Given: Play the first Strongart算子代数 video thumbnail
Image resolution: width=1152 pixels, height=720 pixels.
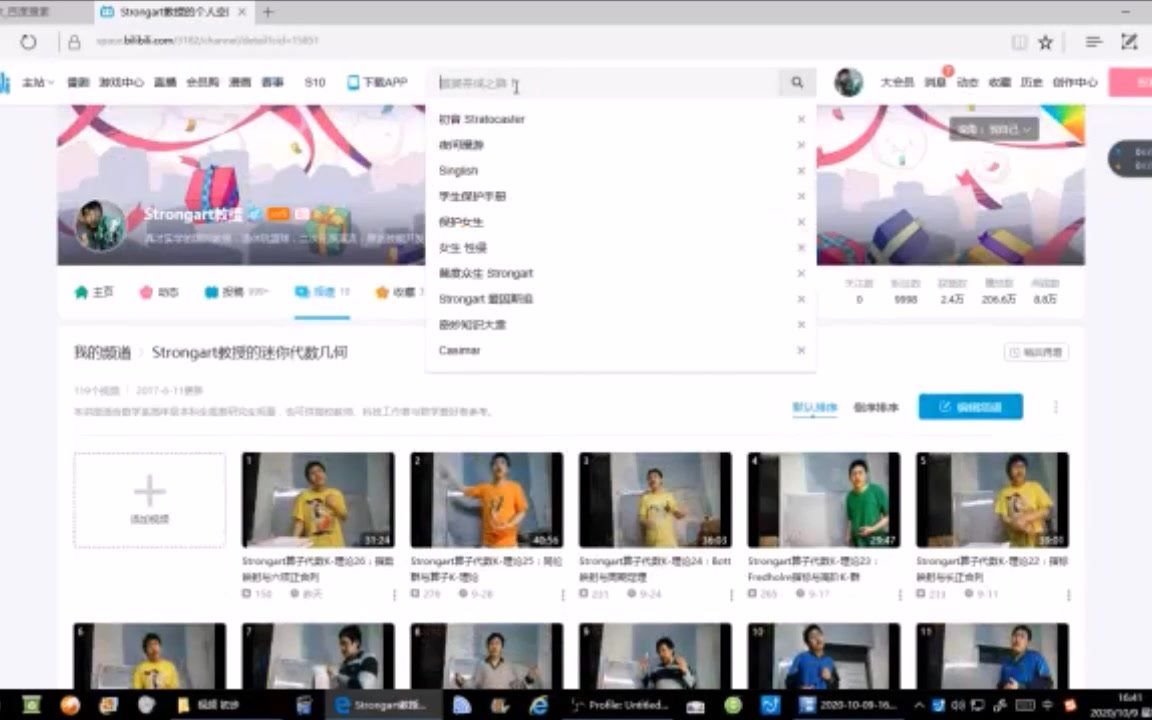Looking at the screenshot, I should tap(317, 499).
